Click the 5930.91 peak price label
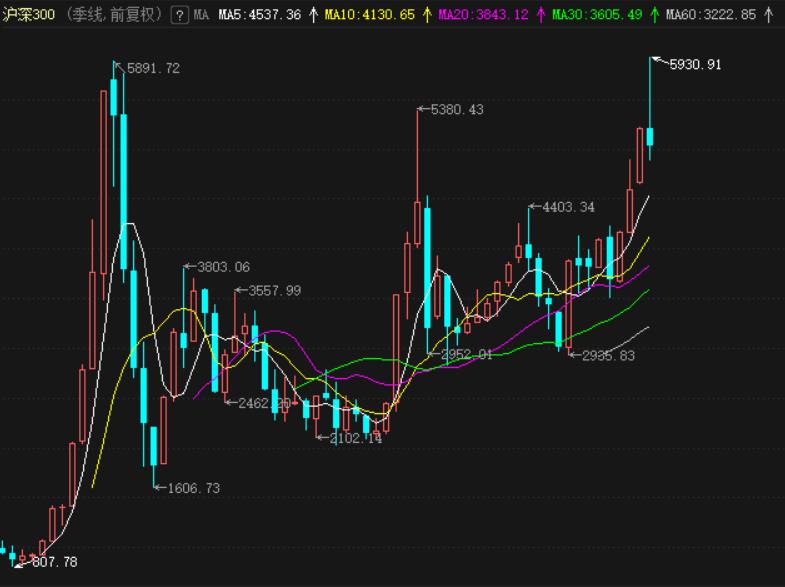The width and height of the screenshot is (785, 587). pyautogui.click(x=695, y=65)
